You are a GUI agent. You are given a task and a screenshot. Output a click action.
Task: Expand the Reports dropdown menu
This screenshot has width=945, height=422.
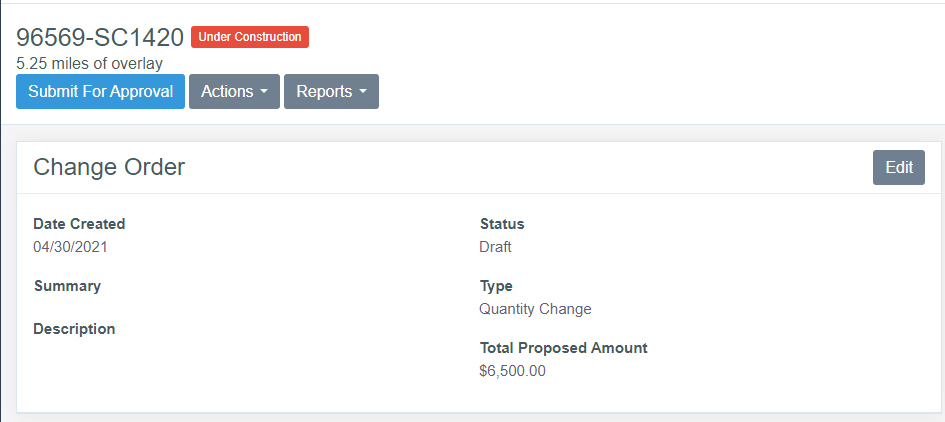[x=331, y=91]
